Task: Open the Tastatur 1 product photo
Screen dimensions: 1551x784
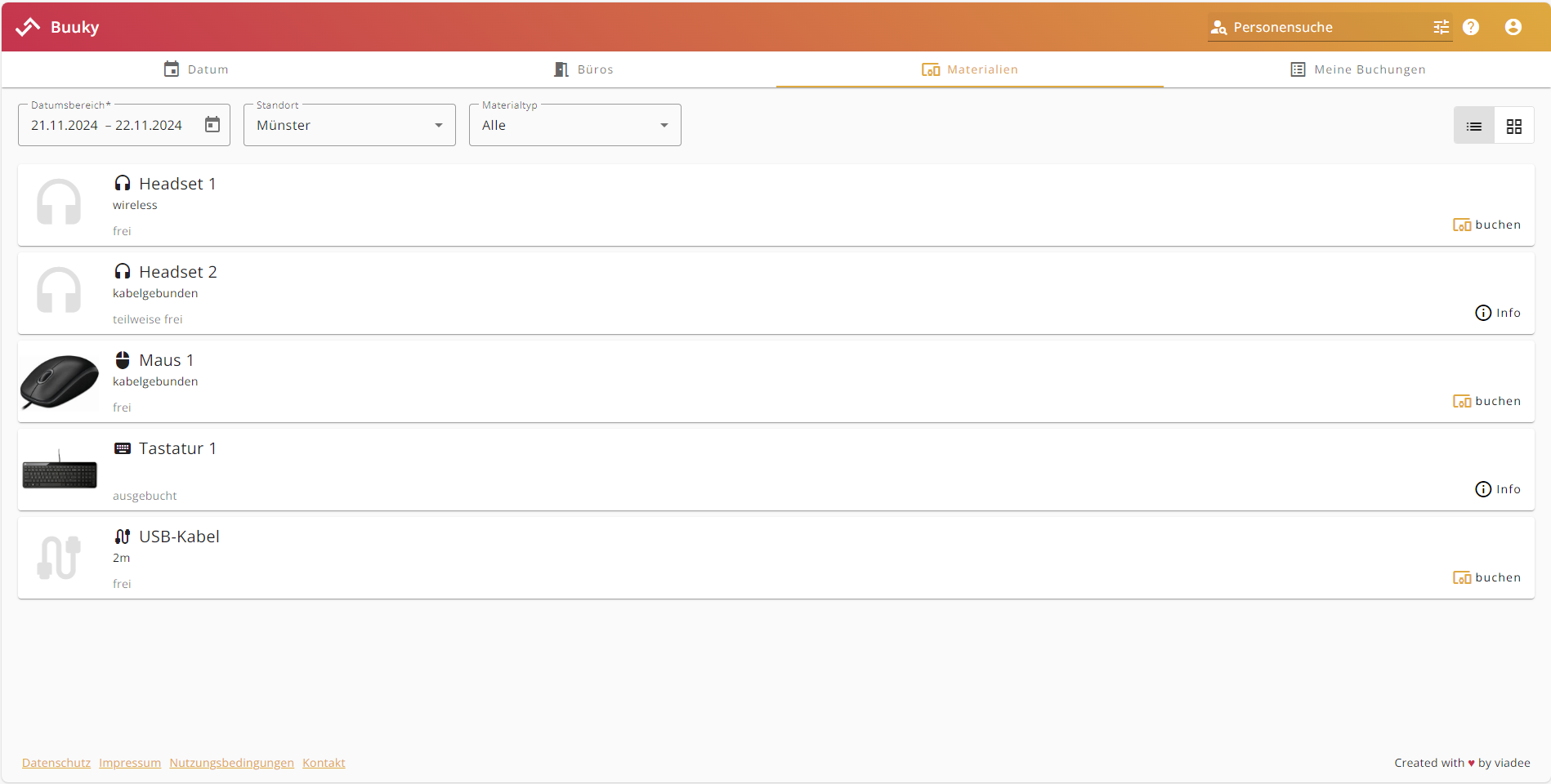Action: 60,470
